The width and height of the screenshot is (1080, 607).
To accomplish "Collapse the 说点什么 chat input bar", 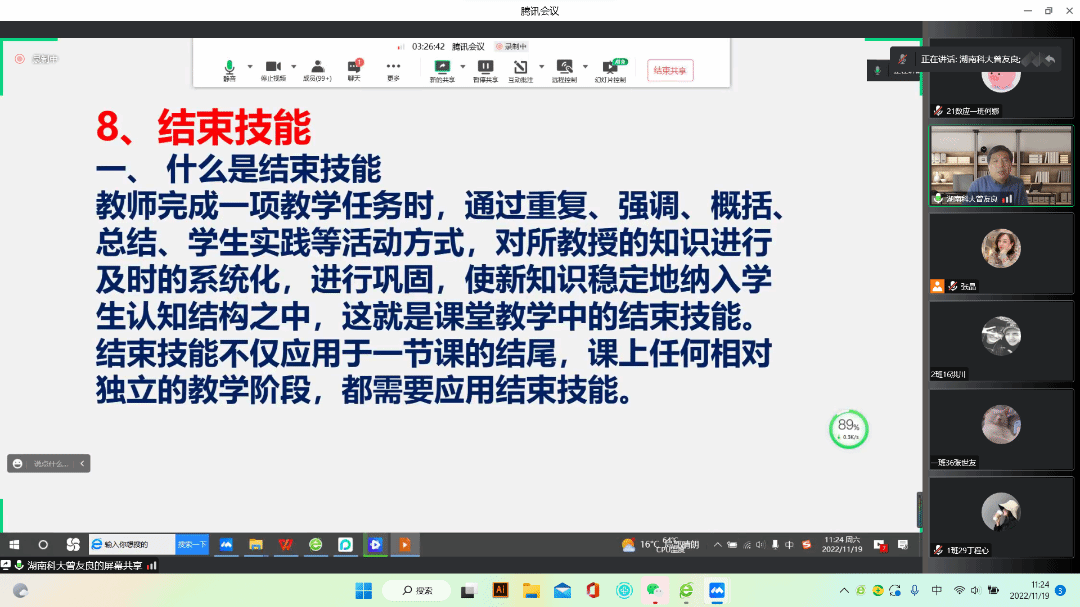I will [x=83, y=463].
